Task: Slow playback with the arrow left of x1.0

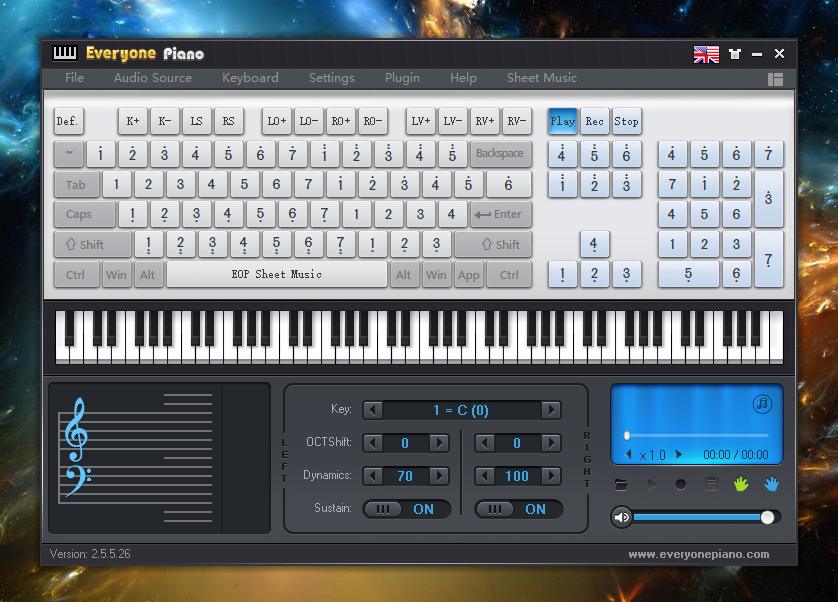Action: coord(628,454)
